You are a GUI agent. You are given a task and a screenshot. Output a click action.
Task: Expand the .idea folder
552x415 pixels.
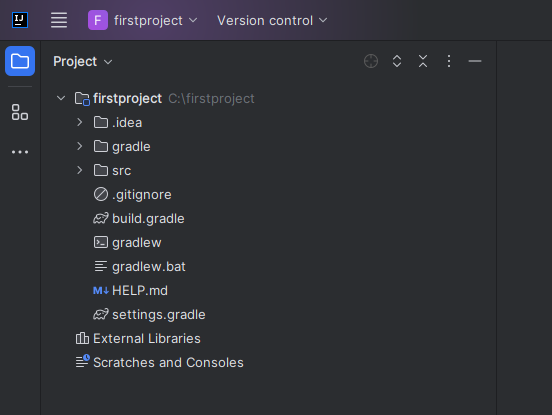coord(80,122)
